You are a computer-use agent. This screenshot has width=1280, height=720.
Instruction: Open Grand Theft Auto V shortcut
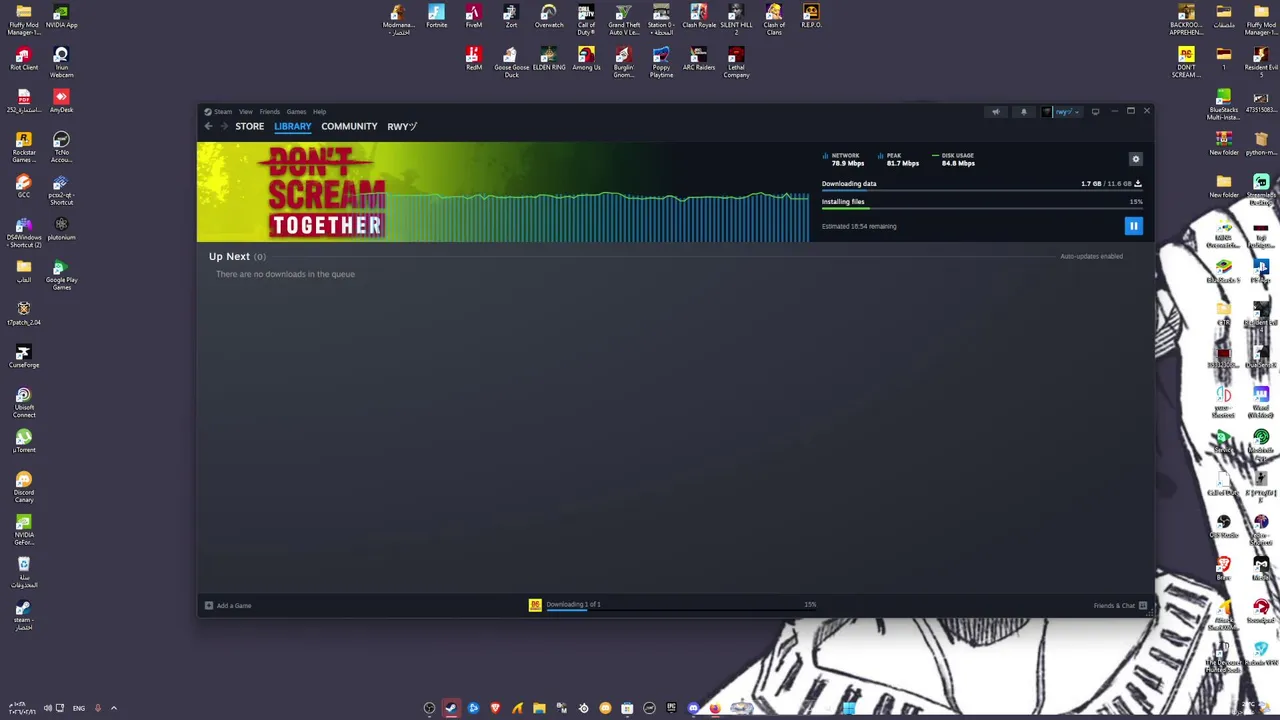point(624,20)
